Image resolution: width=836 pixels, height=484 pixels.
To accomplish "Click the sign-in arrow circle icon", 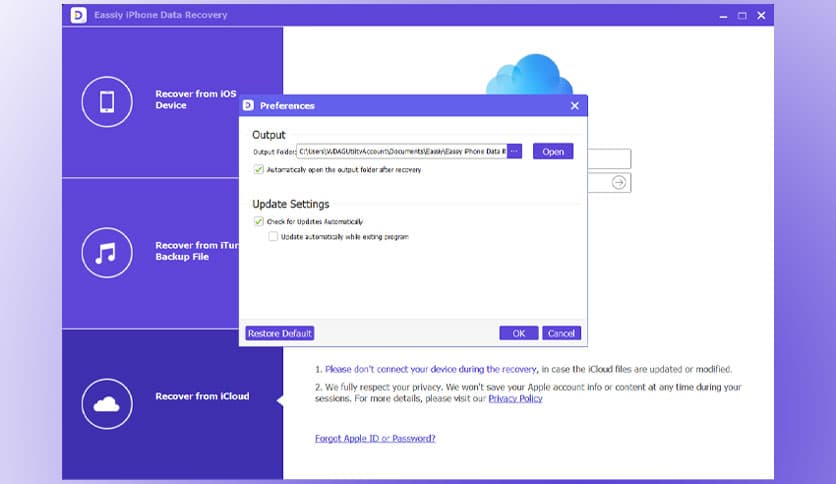I will [618, 182].
